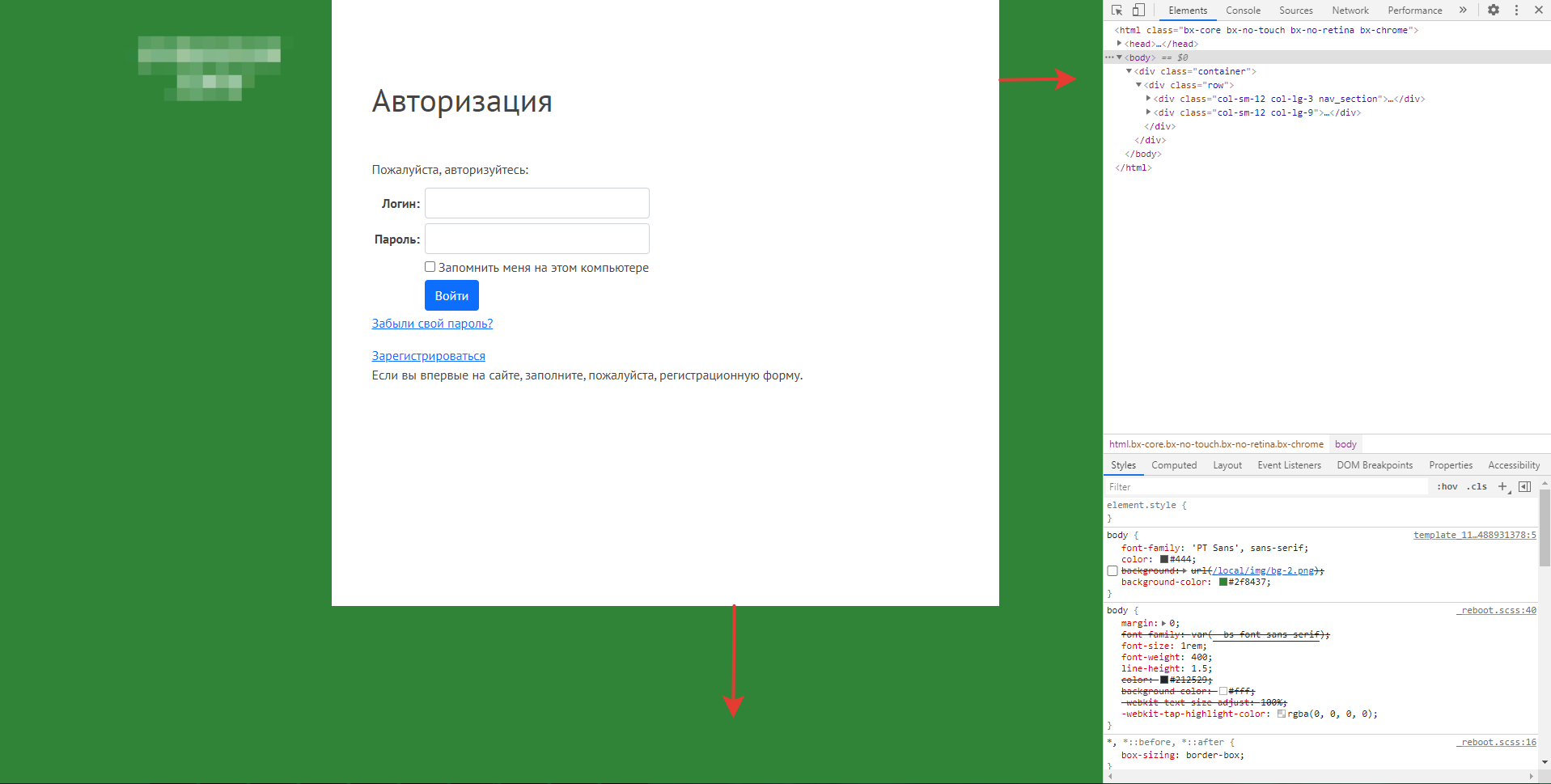Open the Computed styles tab

point(1174,465)
